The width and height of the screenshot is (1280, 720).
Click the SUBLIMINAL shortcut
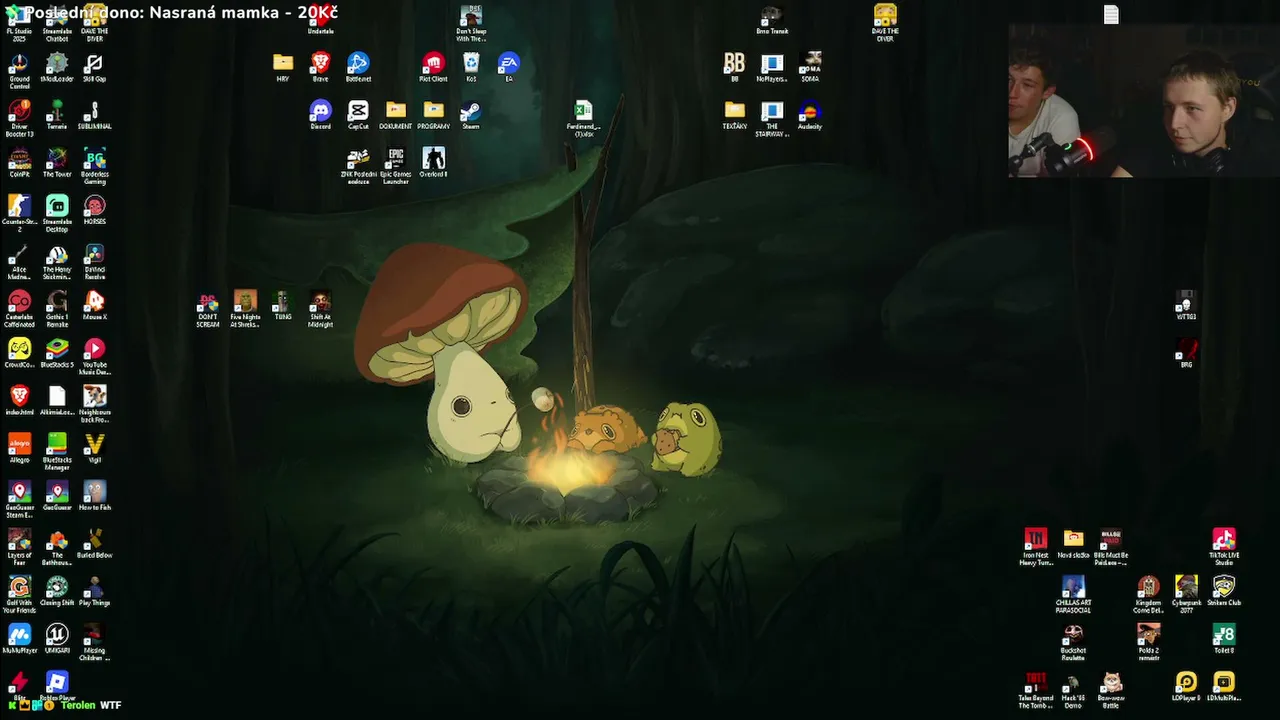[x=94, y=115]
